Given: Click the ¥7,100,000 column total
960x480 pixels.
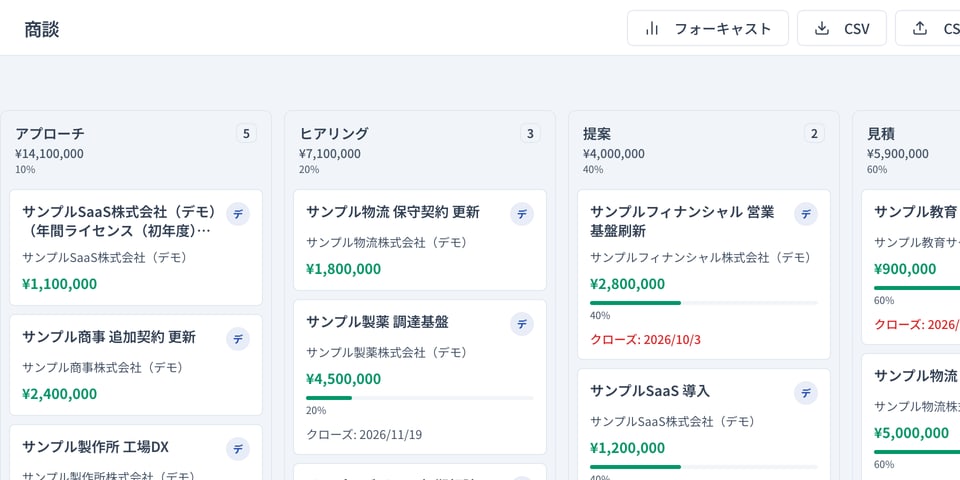Looking at the screenshot, I should (330, 154).
